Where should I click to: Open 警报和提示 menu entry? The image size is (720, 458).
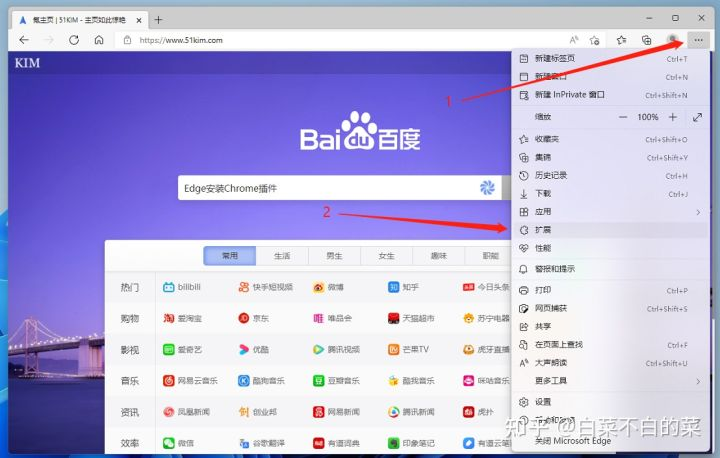coord(610,269)
